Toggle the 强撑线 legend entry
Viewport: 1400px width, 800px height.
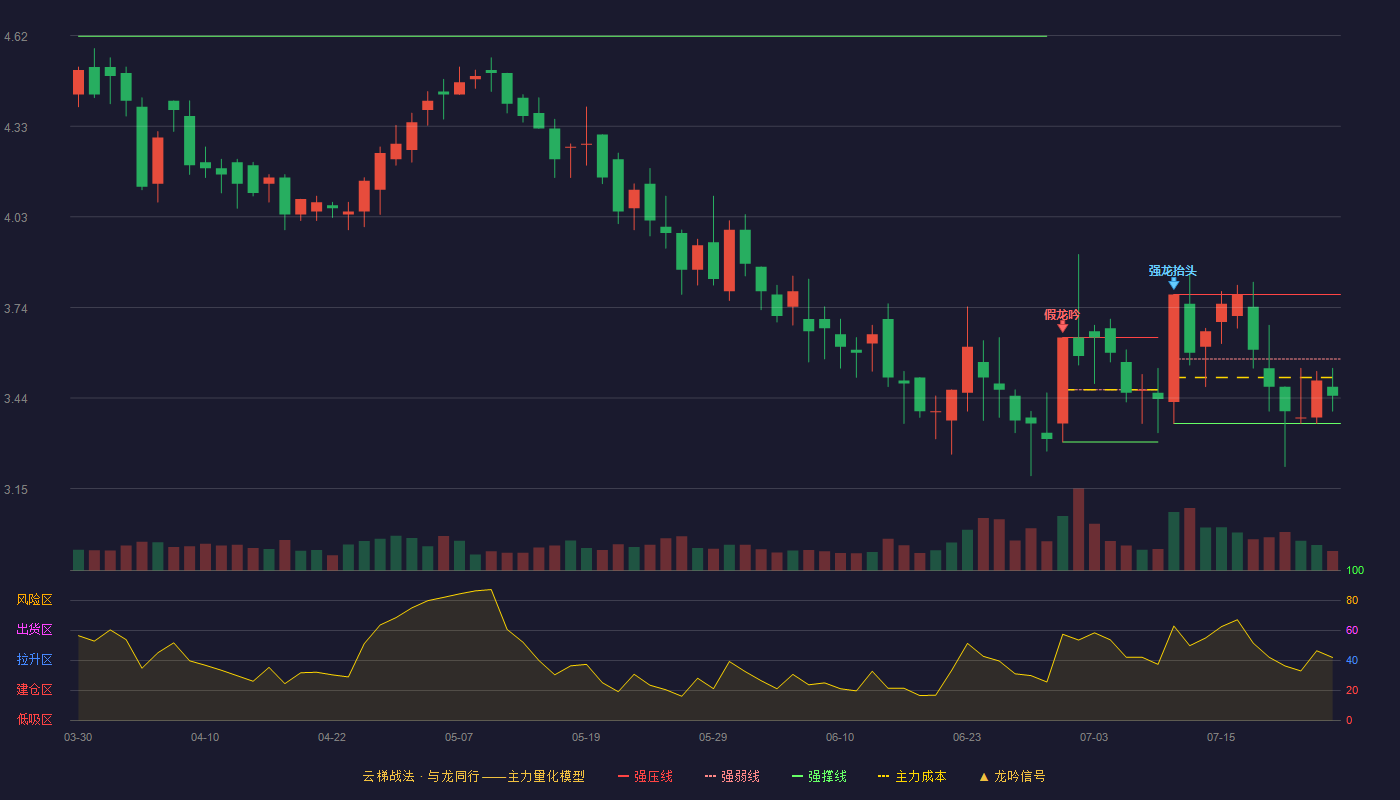tap(819, 776)
